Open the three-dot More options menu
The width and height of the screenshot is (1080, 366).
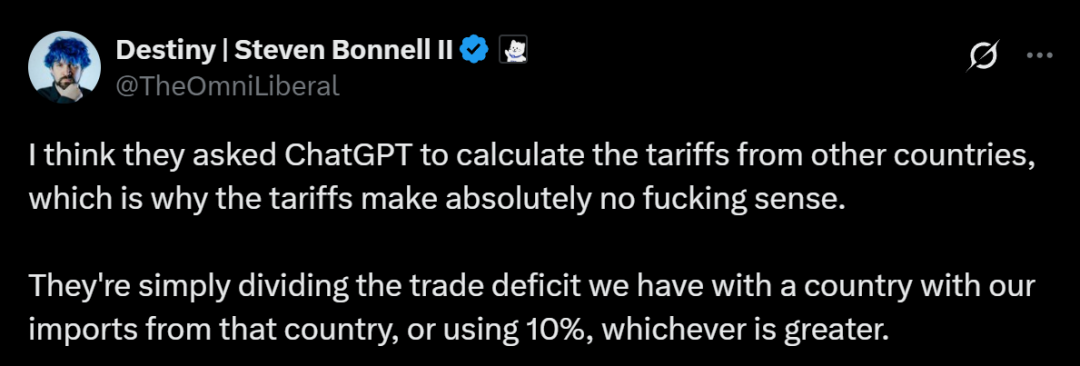click(1039, 55)
